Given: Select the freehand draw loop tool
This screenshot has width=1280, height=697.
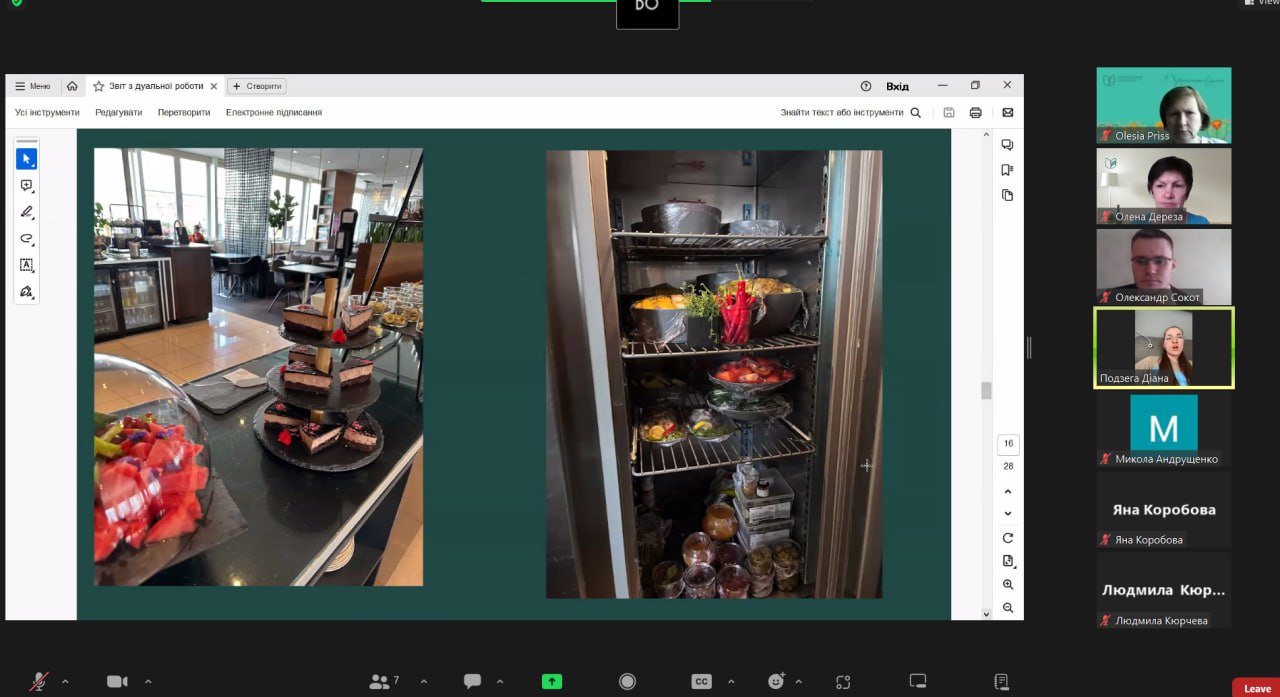Looking at the screenshot, I should point(27,239).
